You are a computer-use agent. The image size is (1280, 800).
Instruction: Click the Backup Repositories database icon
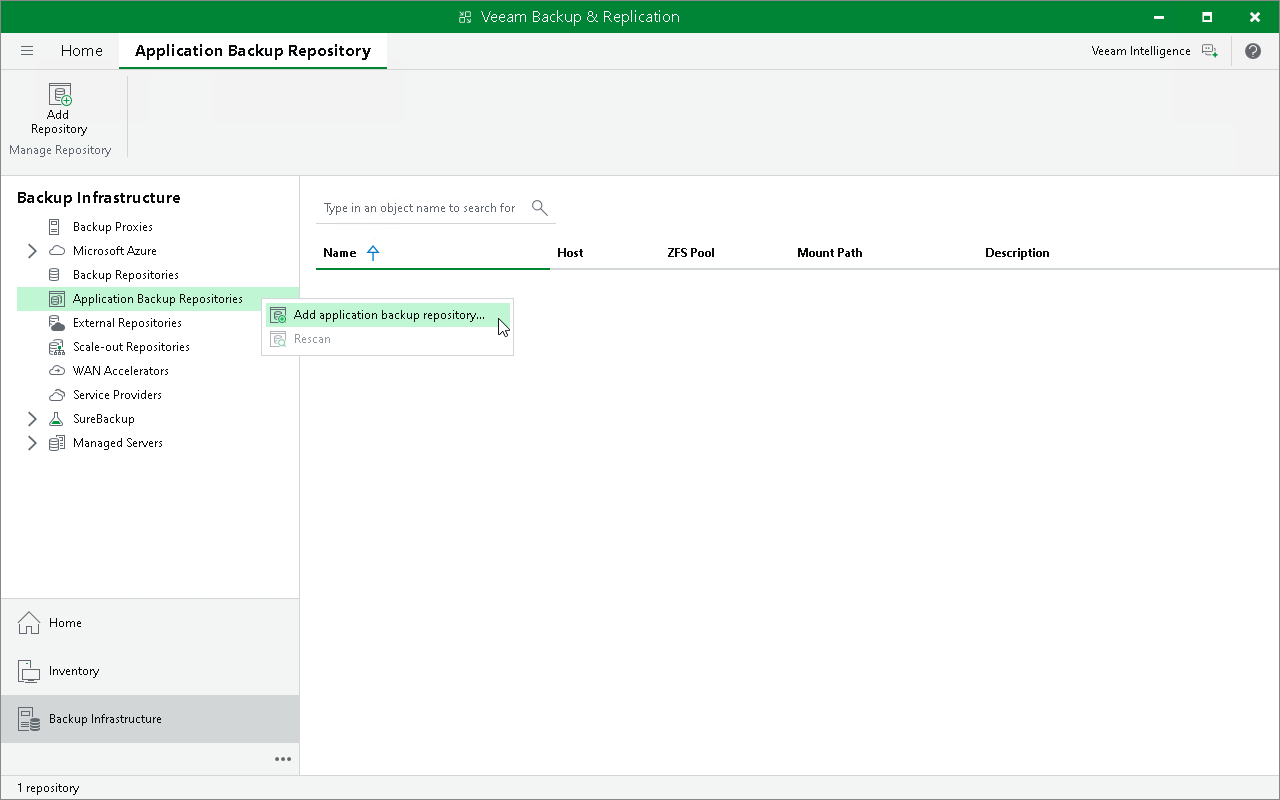click(x=55, y=275)
